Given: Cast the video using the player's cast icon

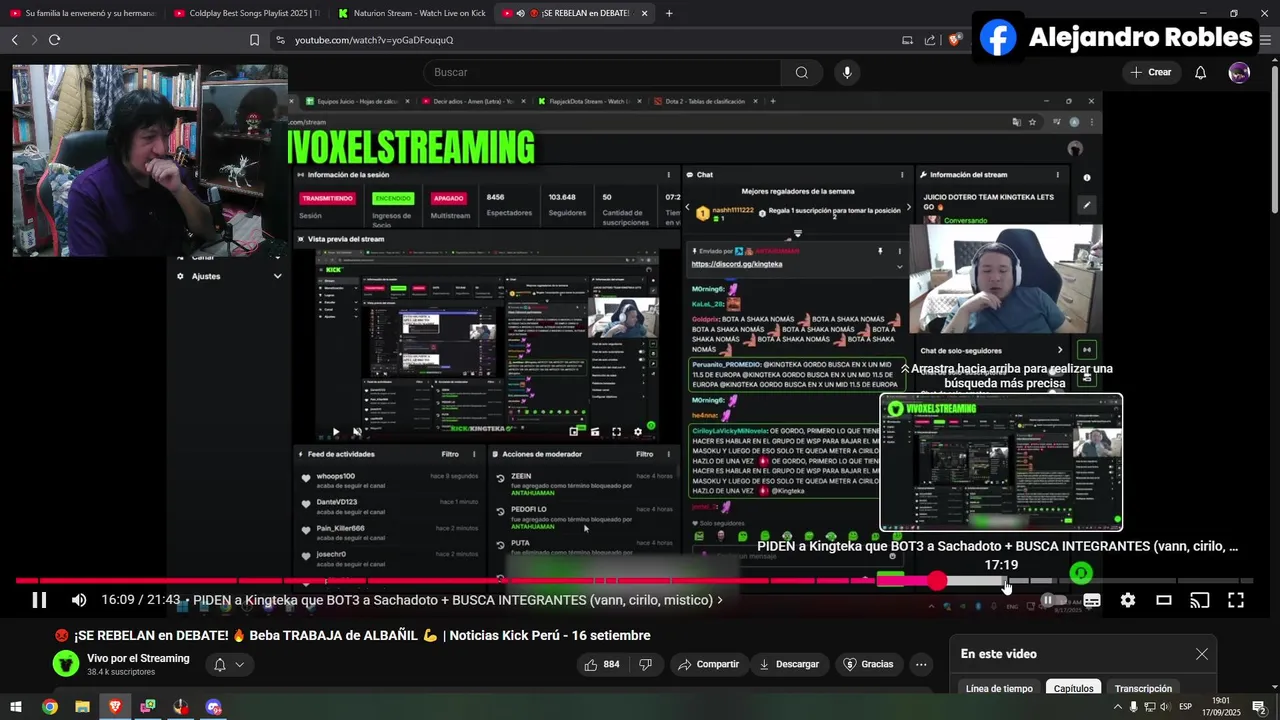Looking at the screenshot, I should [1200, 600].
